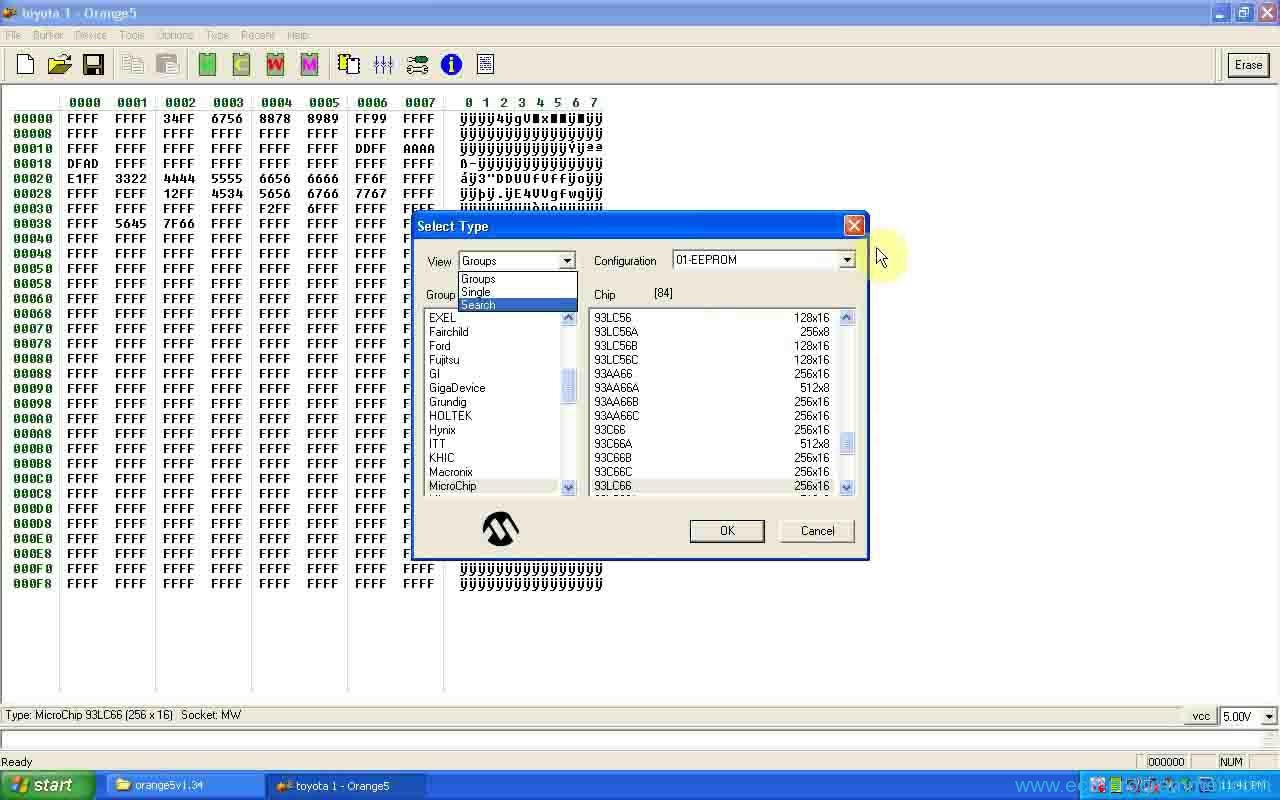Open the Buffer menu
The height and width of the screenshot is (800, 1280).
click(x=48, y=35)
